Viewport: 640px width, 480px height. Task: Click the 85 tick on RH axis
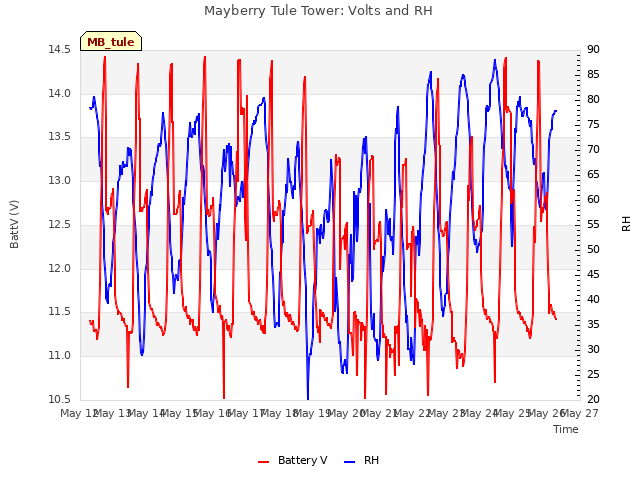pyautogui.click(x=593, y=75)
